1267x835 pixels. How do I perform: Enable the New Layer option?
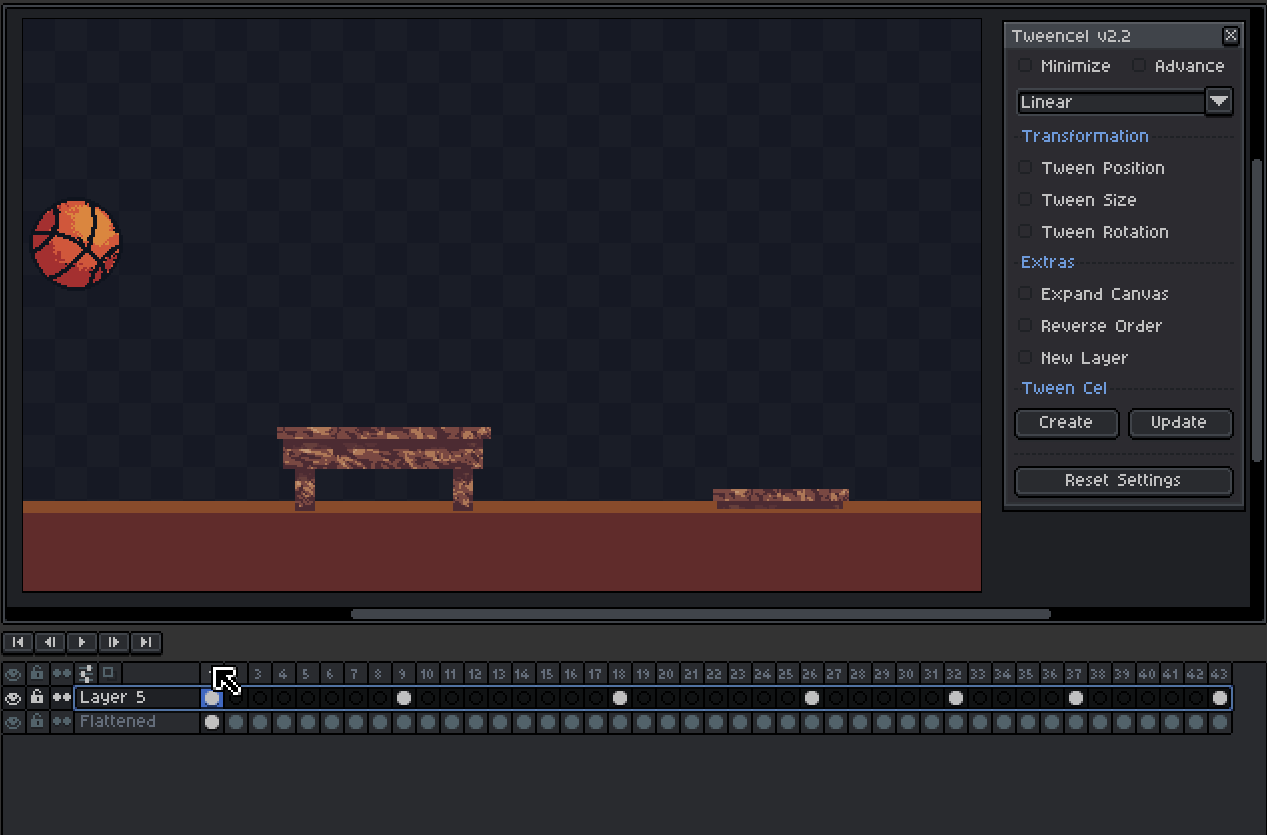point(1024,357)
